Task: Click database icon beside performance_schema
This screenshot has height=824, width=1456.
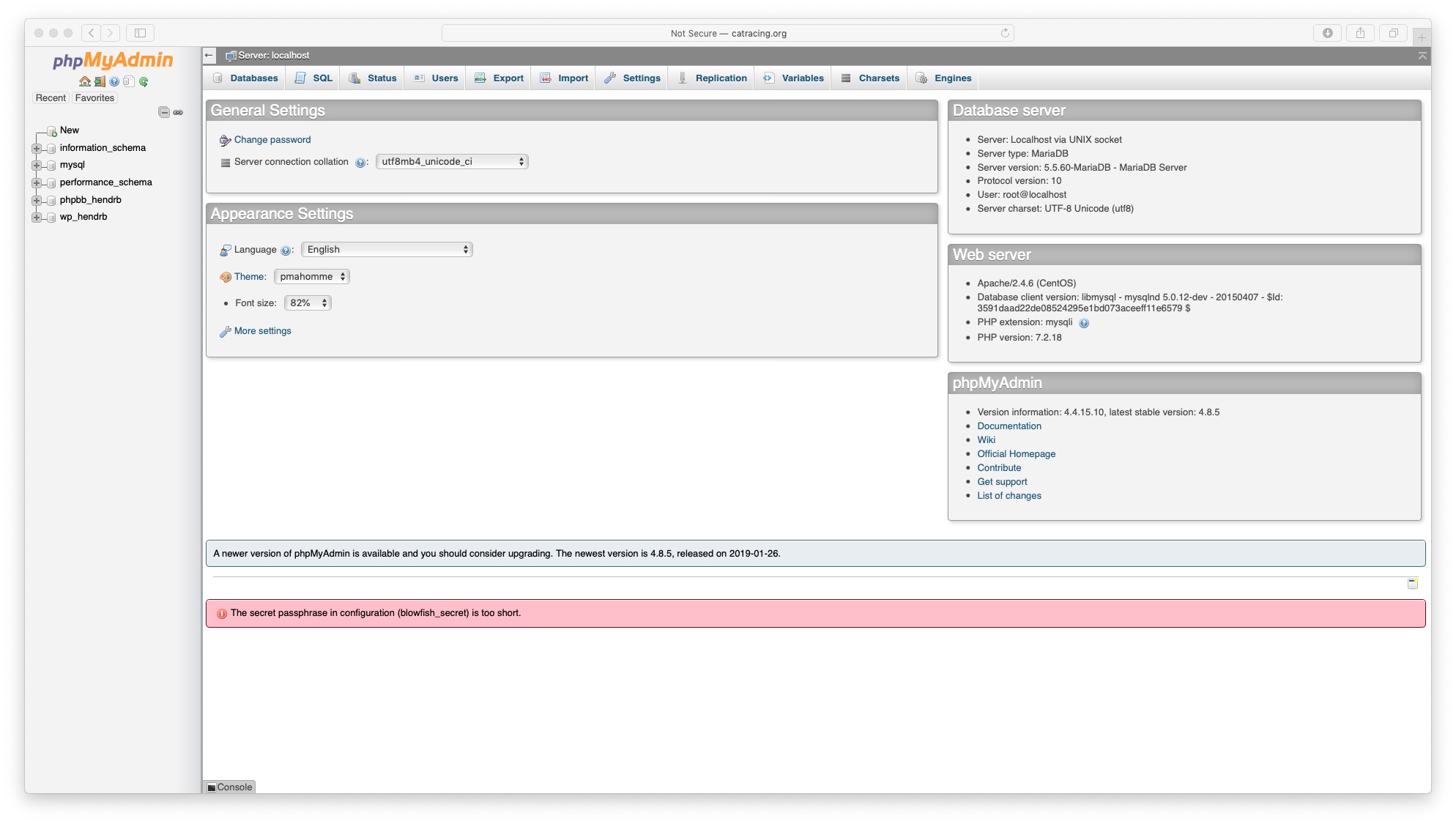Action: [51, 183]
